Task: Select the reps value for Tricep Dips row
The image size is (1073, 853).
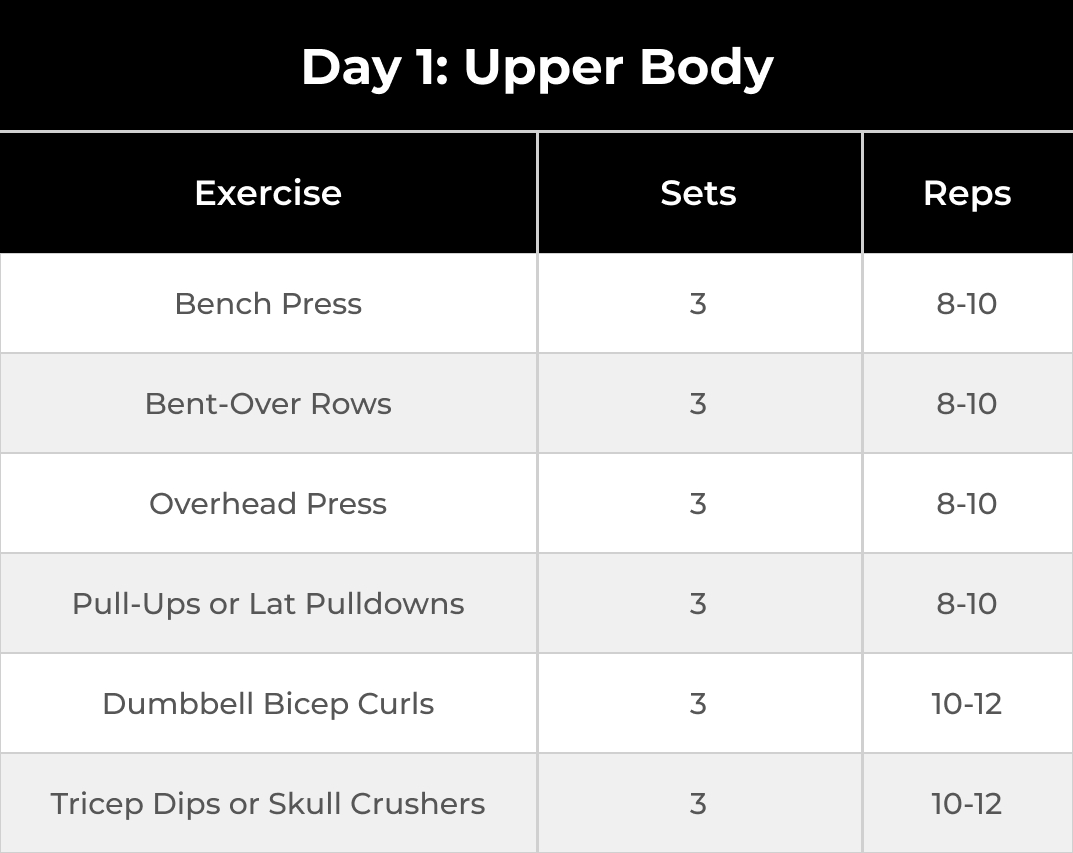Action: tap(966, 804)
